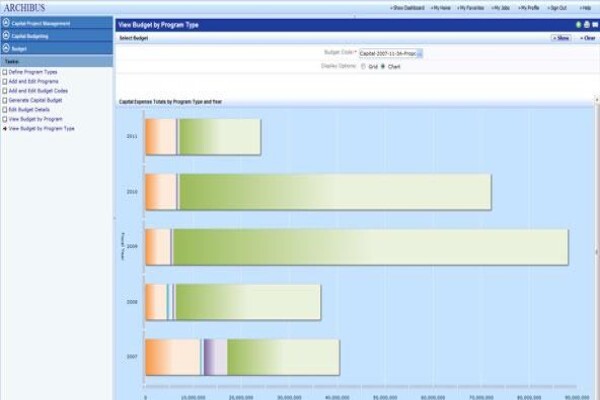Open Add and Edit Programs task
Viewport: 600px width, 400px height.
click(x=34, y=82)
